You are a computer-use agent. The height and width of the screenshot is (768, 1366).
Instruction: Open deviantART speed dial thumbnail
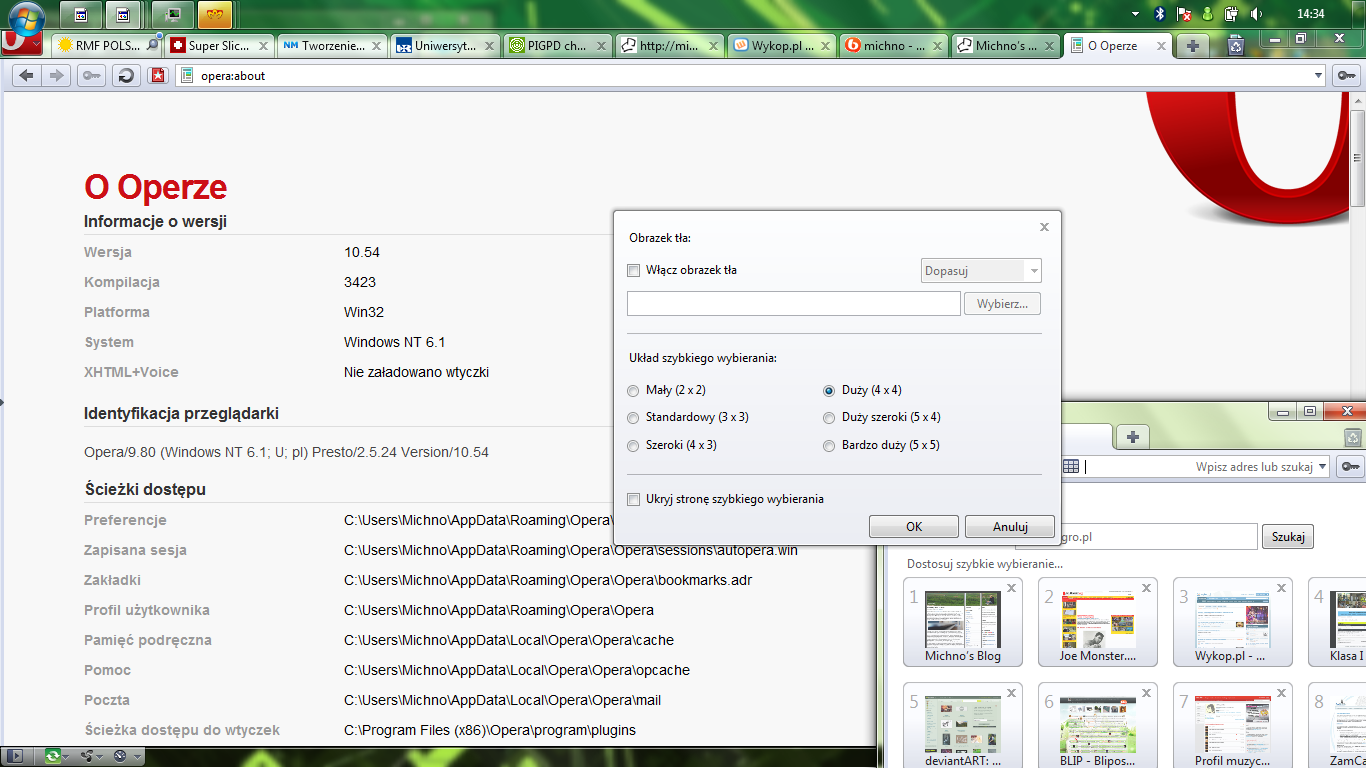point(962,724)
